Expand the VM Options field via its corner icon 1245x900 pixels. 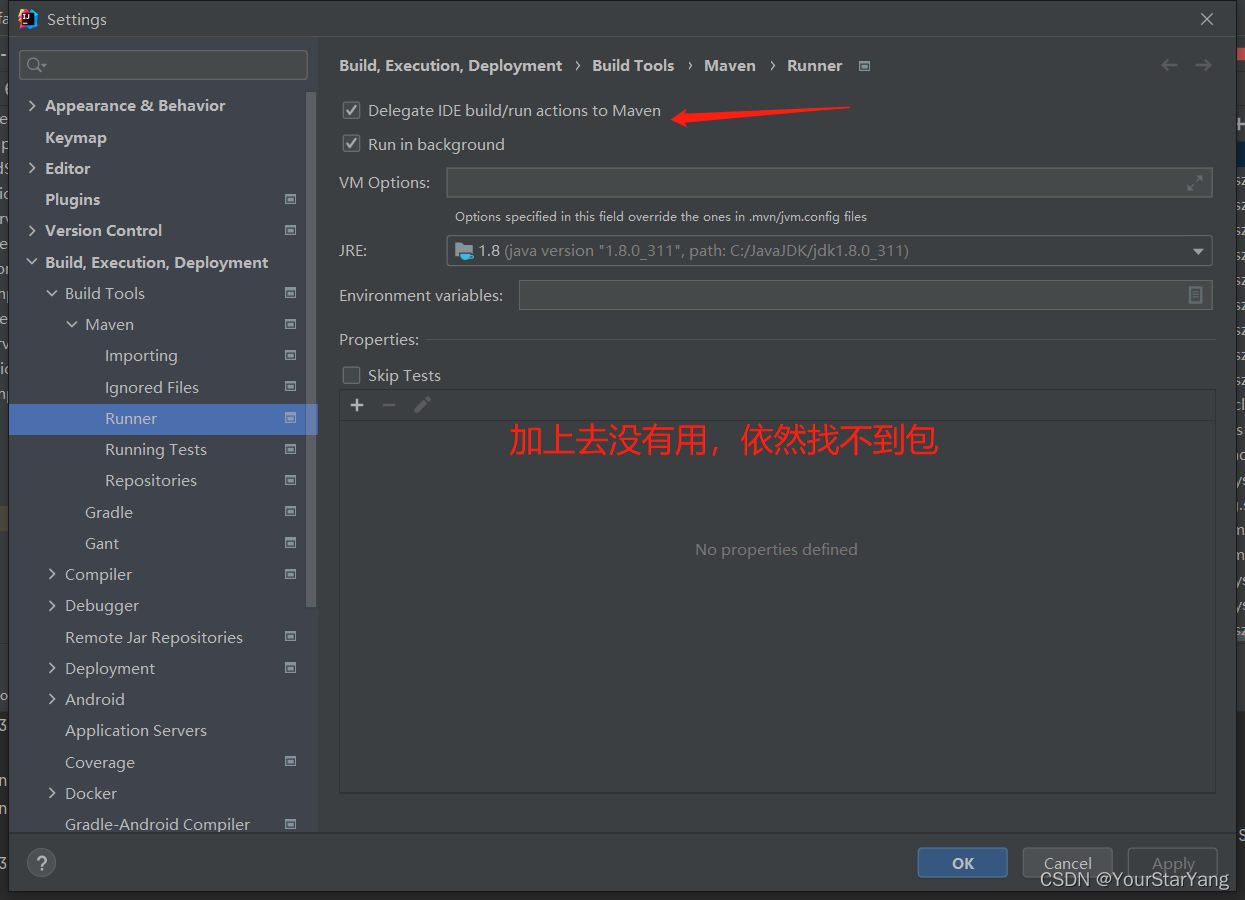[1194, 183]
